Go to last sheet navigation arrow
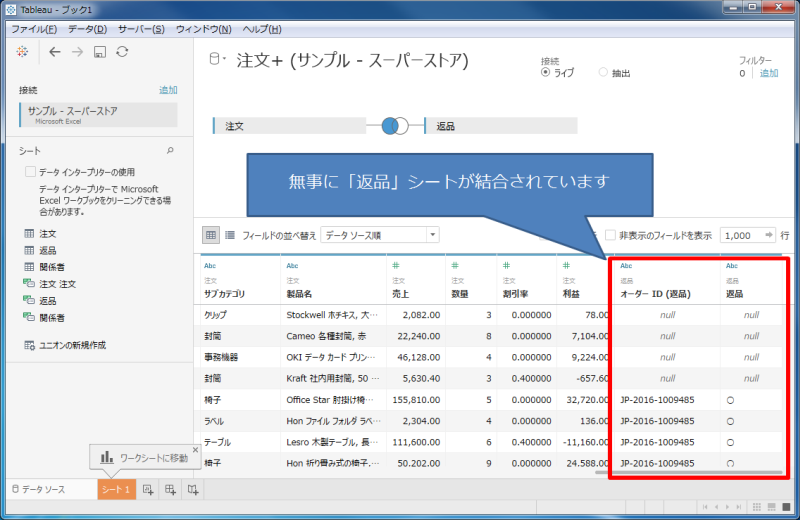This screenshot has height=520, width=800. 738,507
